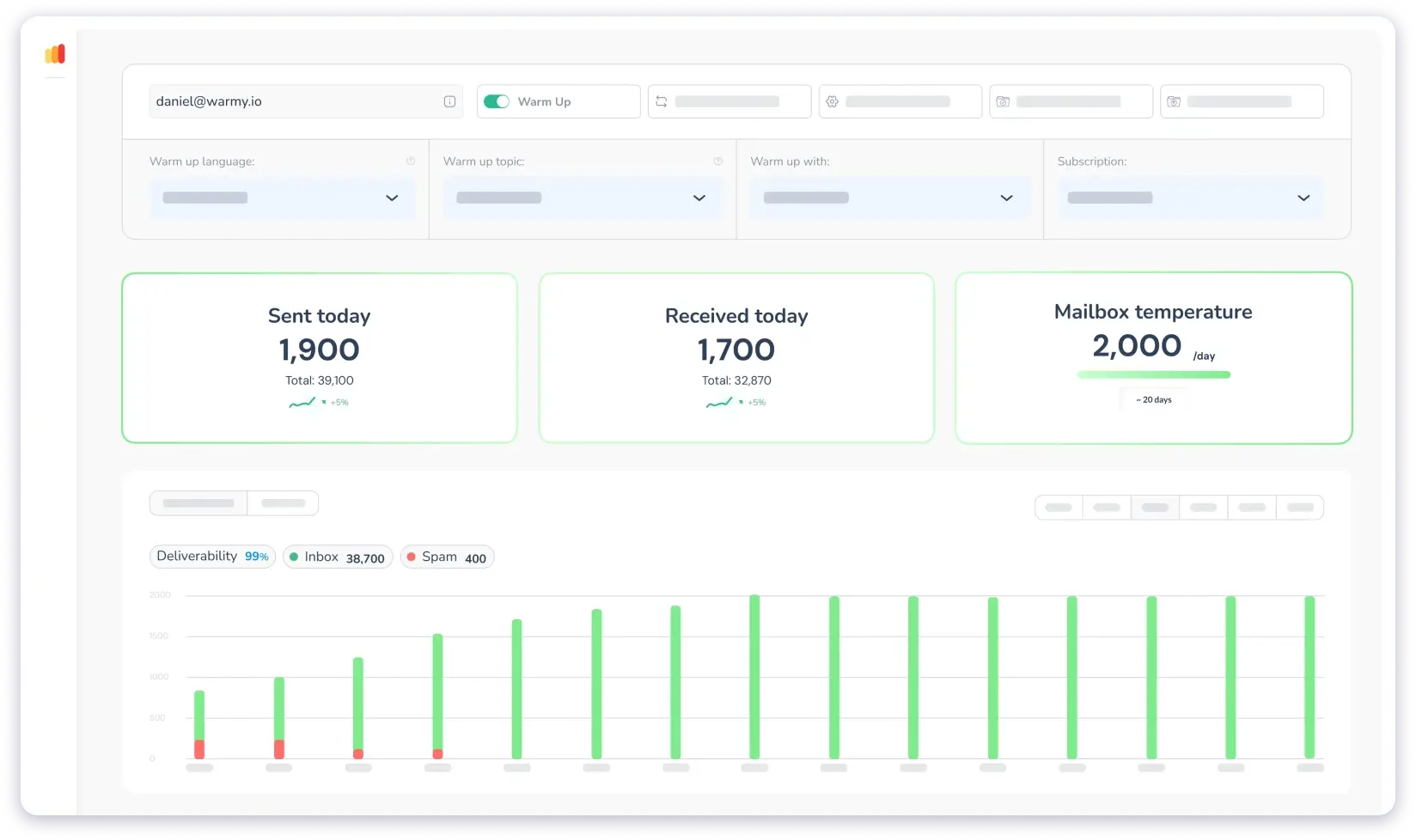1416x840 pixels.
Task: Click the help icon next to Warm up topic
Action: [717, 160]
